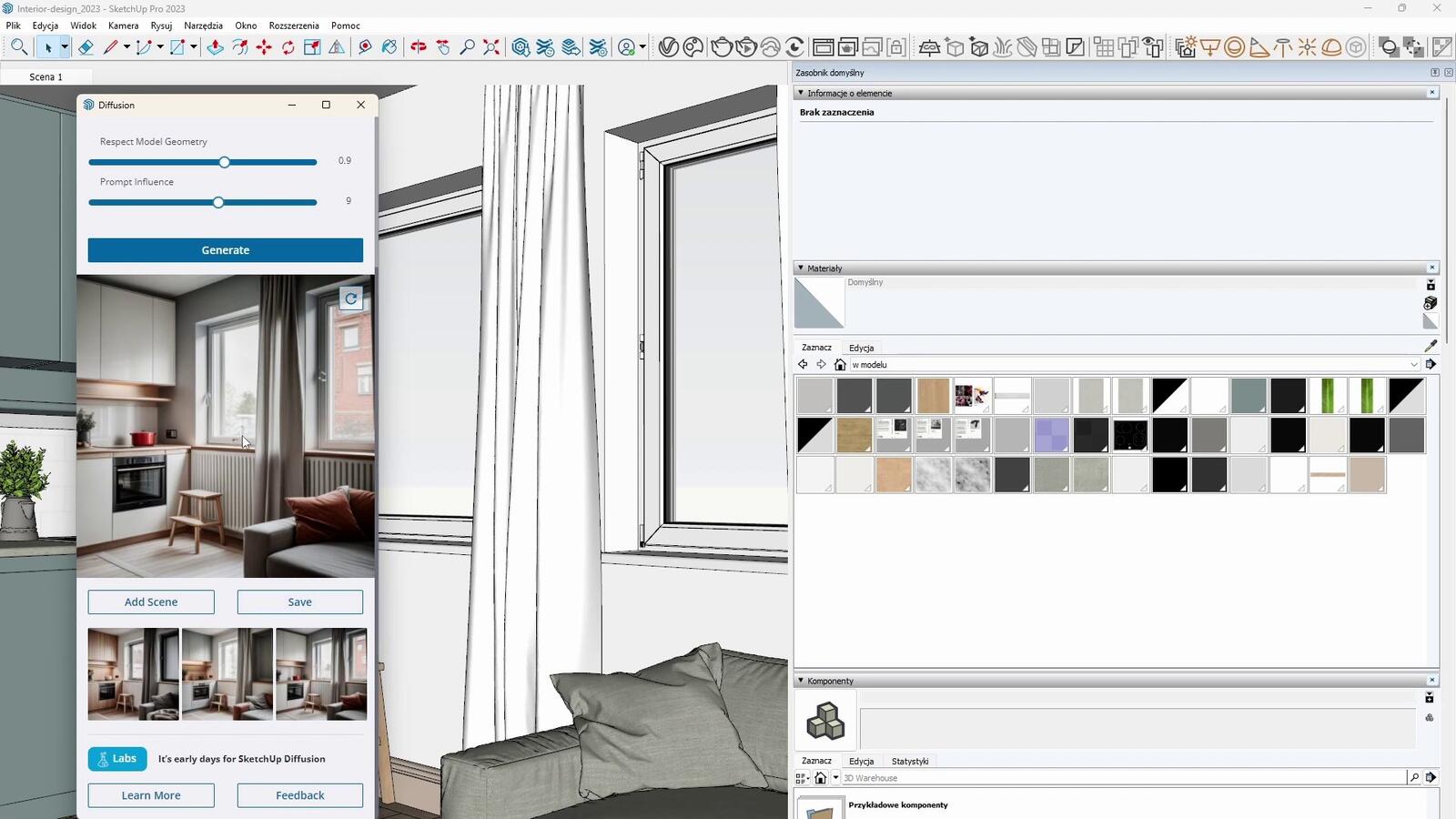Pick the Move tool with red arrows
The height and width of the screenshot is (819, 1456).
[x=264, y=47]
